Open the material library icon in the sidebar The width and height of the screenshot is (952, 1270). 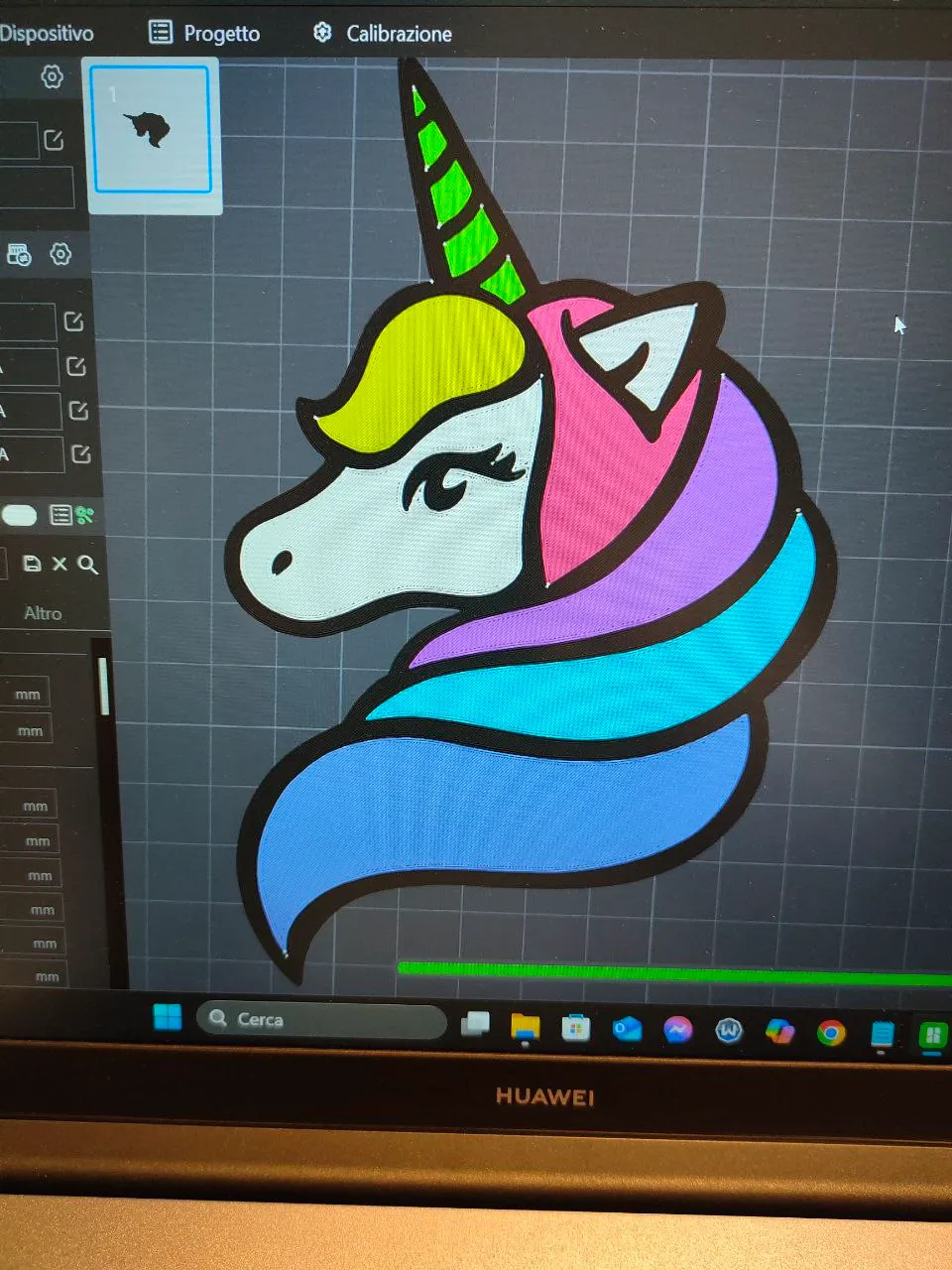point(20,255)
